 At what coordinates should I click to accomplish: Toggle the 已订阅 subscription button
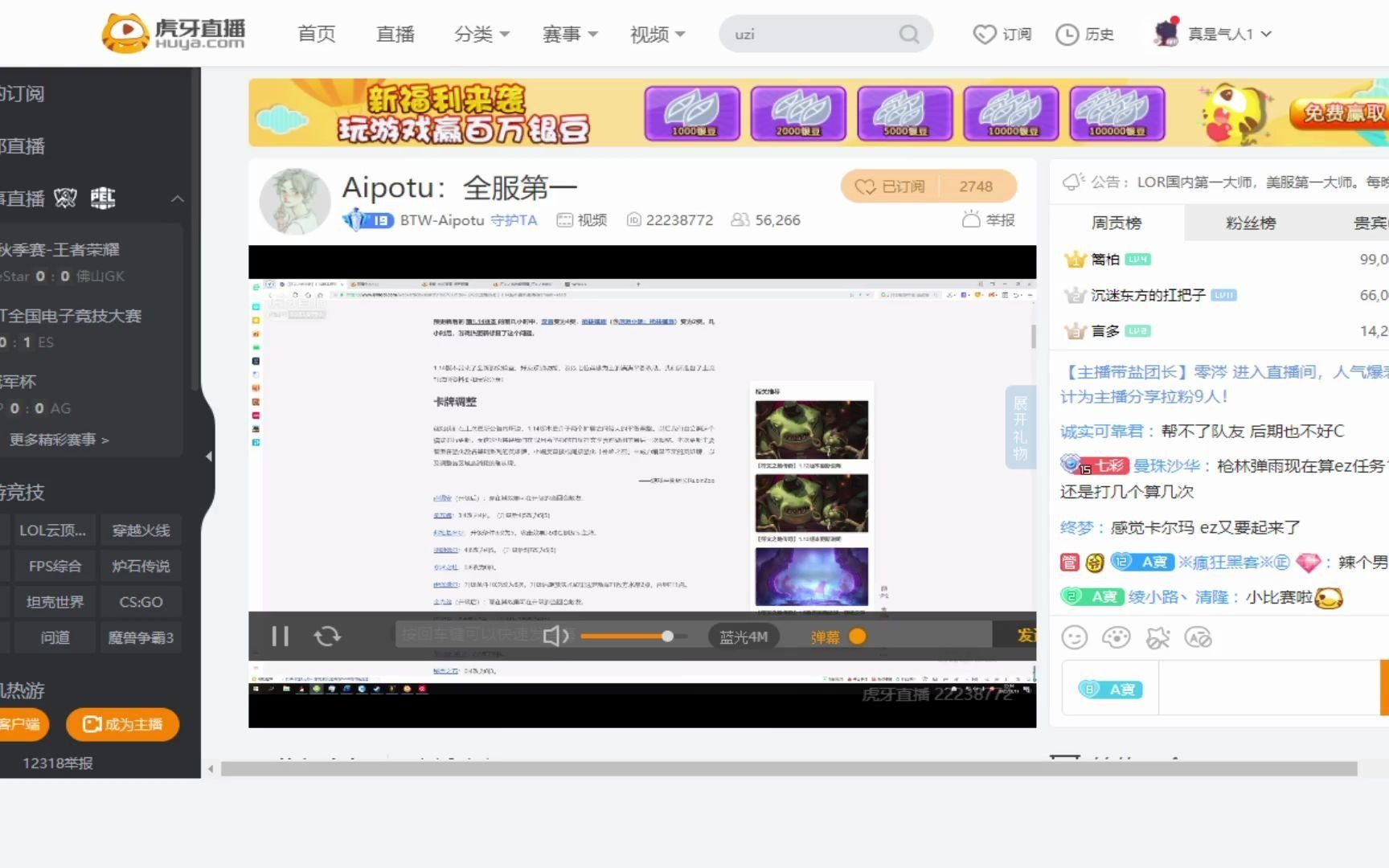890,186
